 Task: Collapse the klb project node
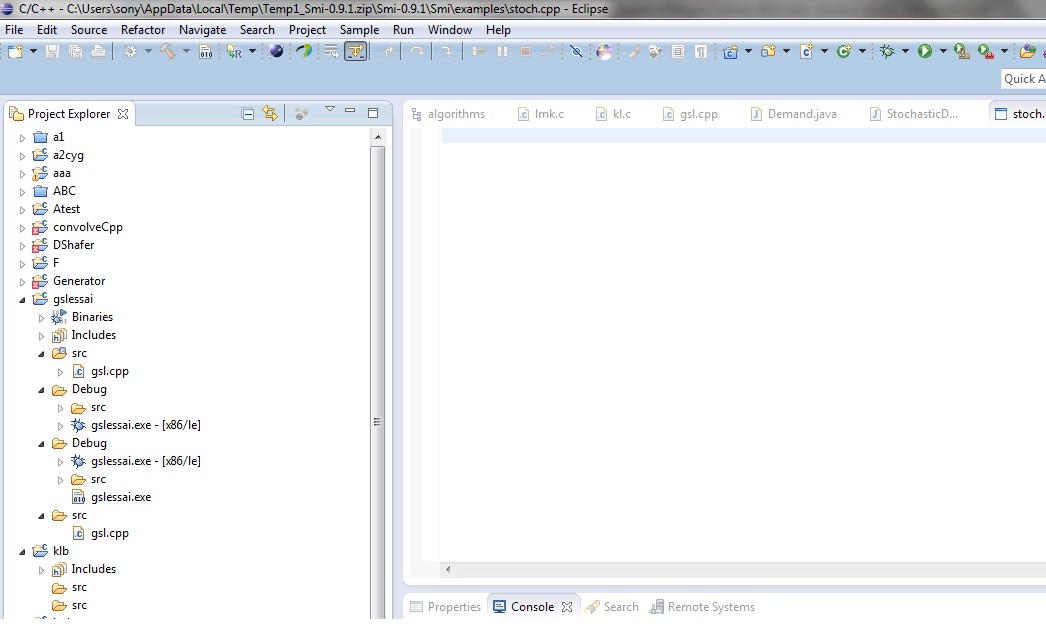tap(22, 552)
